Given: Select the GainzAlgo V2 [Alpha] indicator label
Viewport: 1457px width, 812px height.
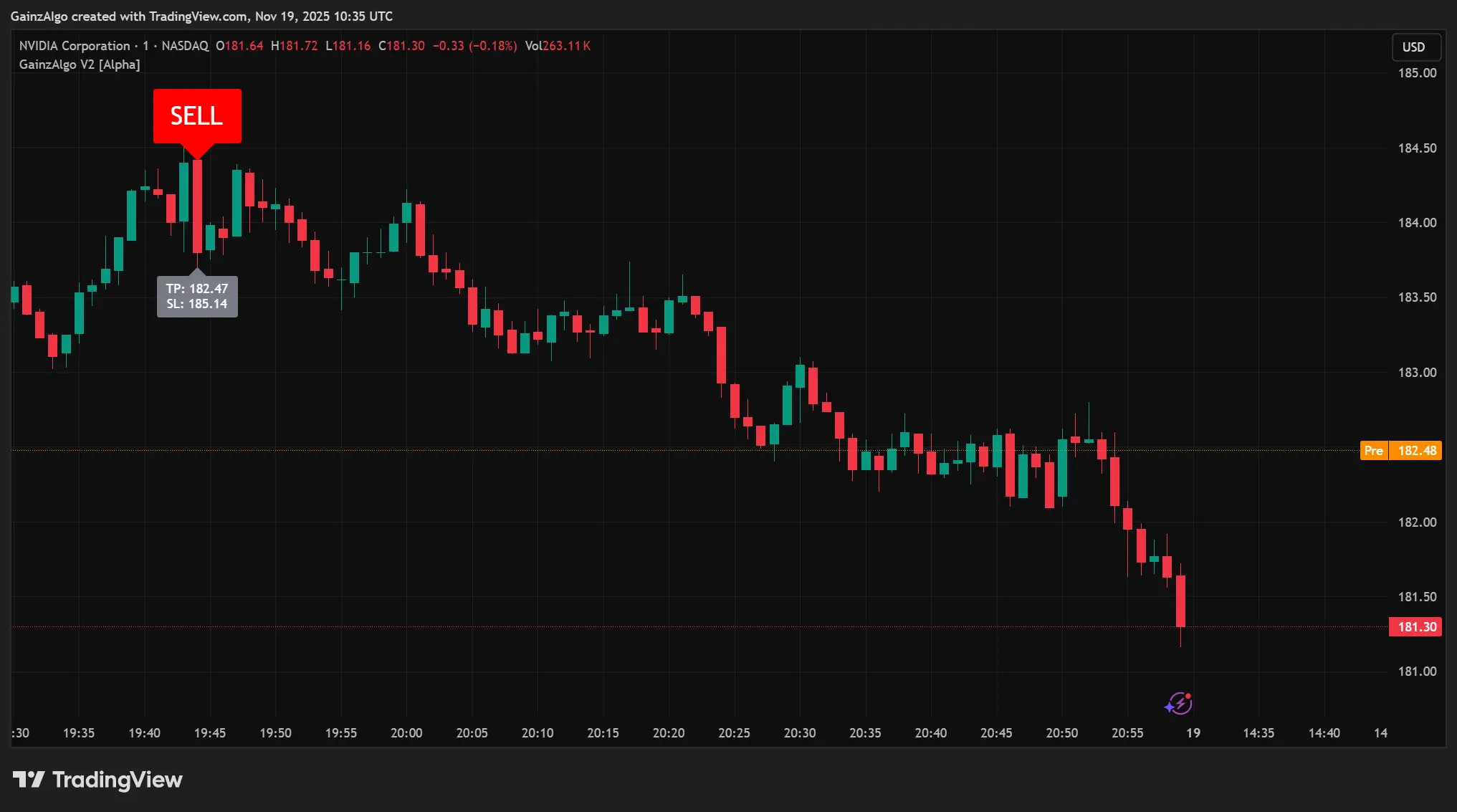Looking at the screenshot, I should pyautogui.click(x=80, y=65).
